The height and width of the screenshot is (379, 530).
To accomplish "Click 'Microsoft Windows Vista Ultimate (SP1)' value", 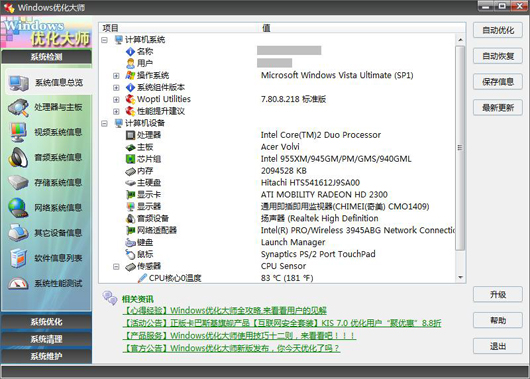I will (337, 75).
